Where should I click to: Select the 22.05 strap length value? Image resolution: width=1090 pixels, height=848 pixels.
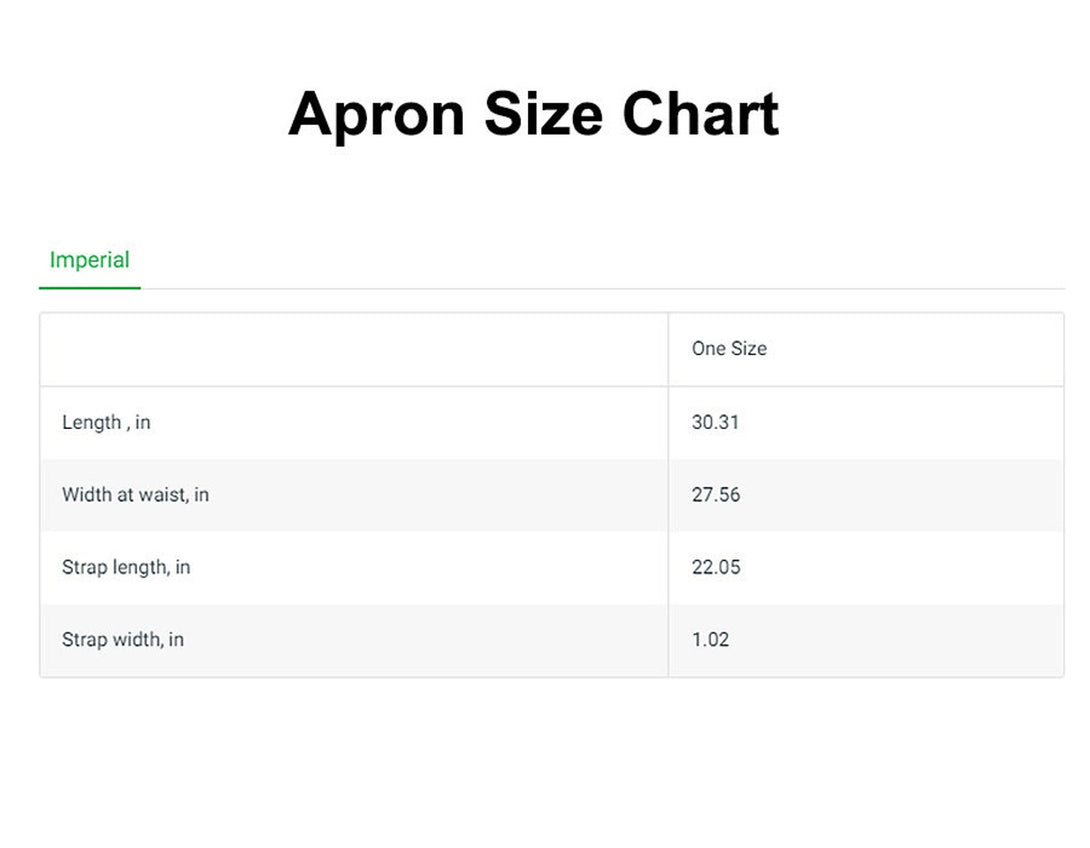pos(716,567)
